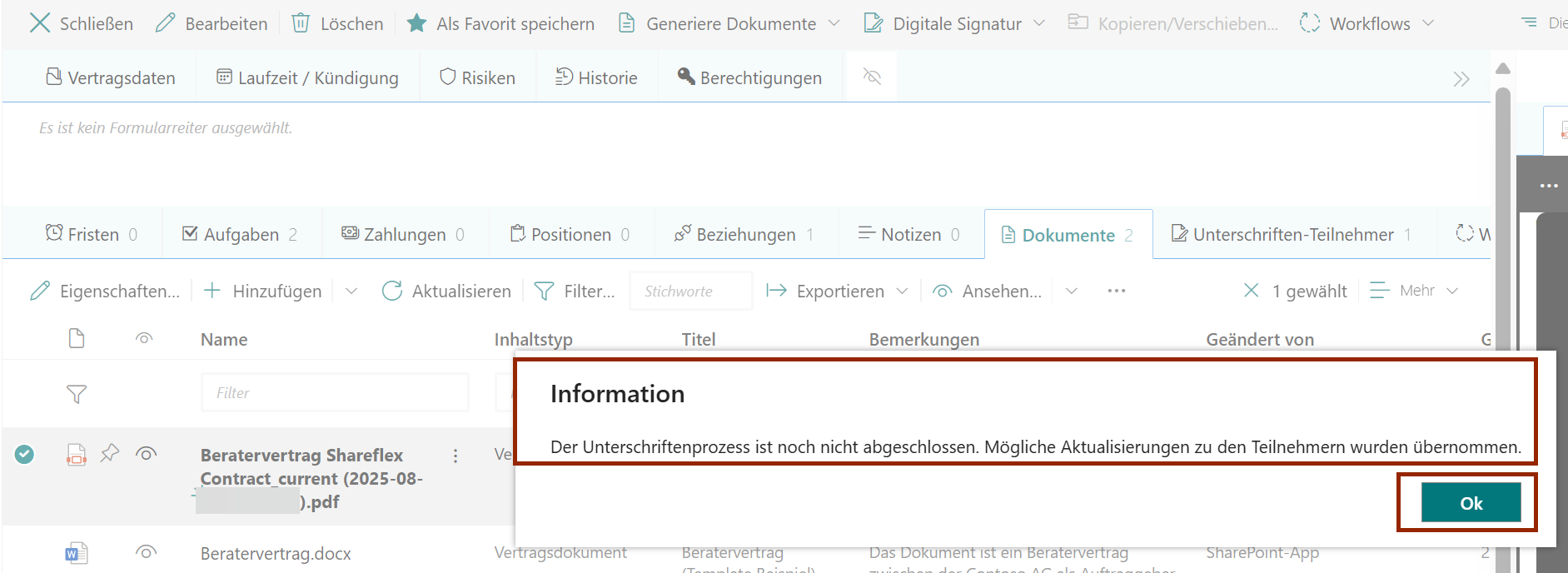Deselect the checked Beratervertrag PDF row
Screen dimensions: 1568x573
25,454
